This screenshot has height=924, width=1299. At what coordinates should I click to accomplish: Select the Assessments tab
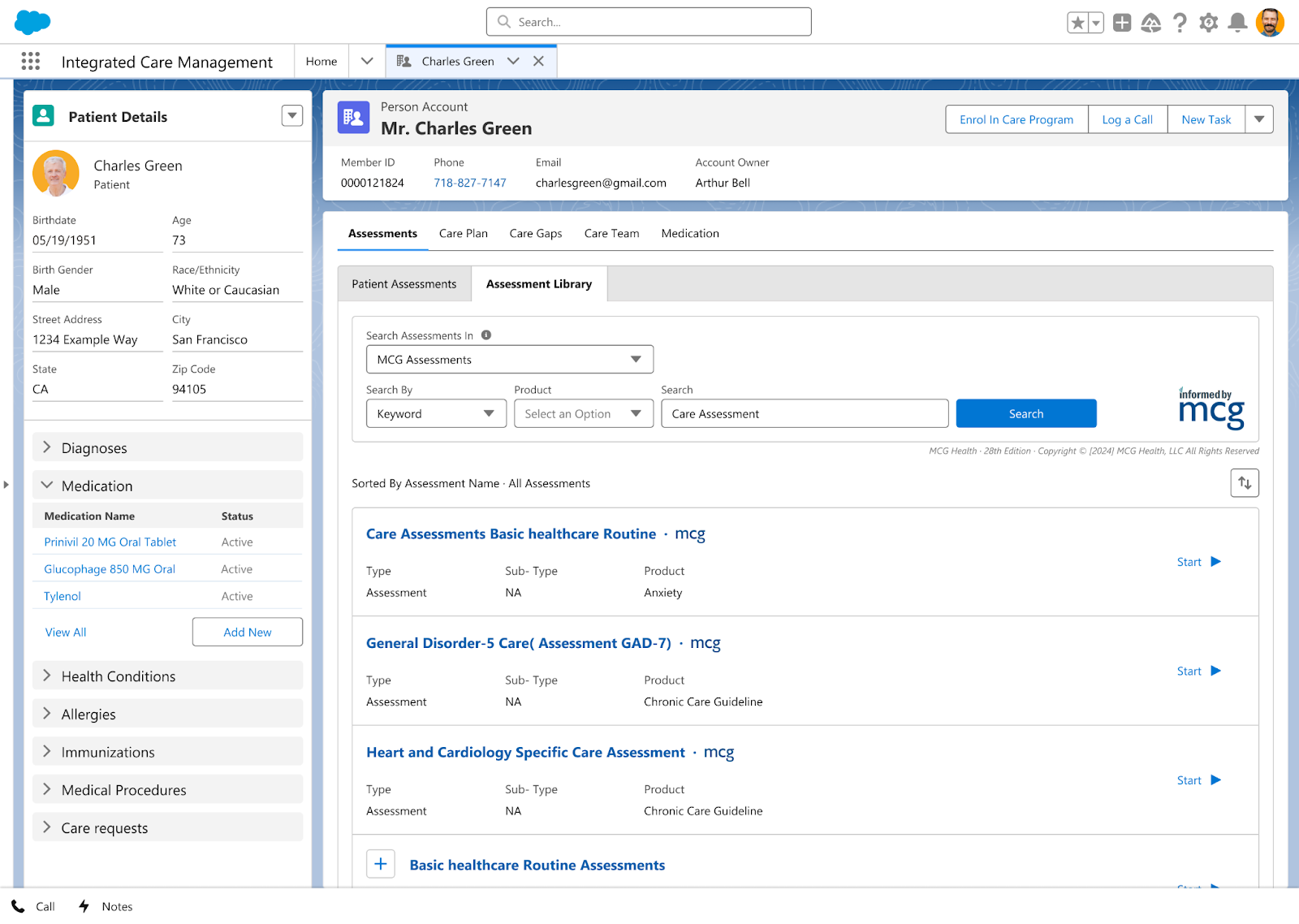[x=382, y=233]
